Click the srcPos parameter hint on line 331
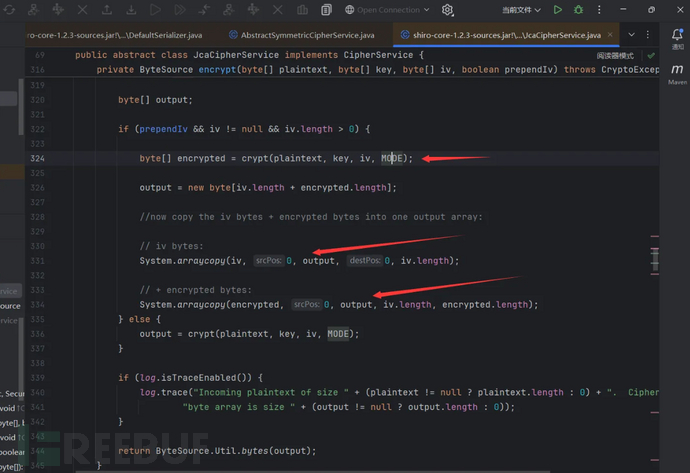The width and height of the screenshot is (690, 473). (x=268, y=260)
